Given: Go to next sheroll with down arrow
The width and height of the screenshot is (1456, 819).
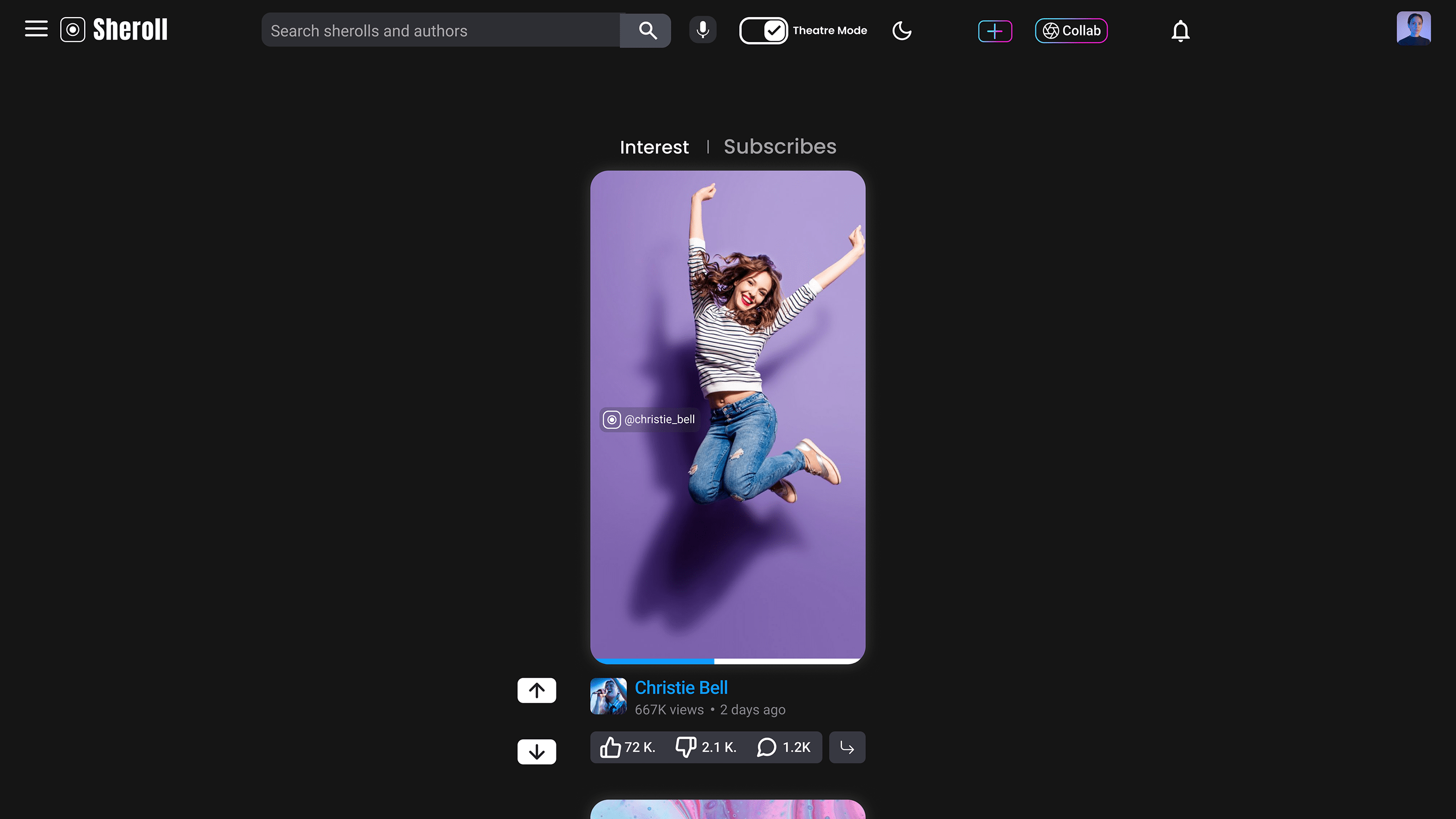Looking at the screenshot, I should (537, 752).
